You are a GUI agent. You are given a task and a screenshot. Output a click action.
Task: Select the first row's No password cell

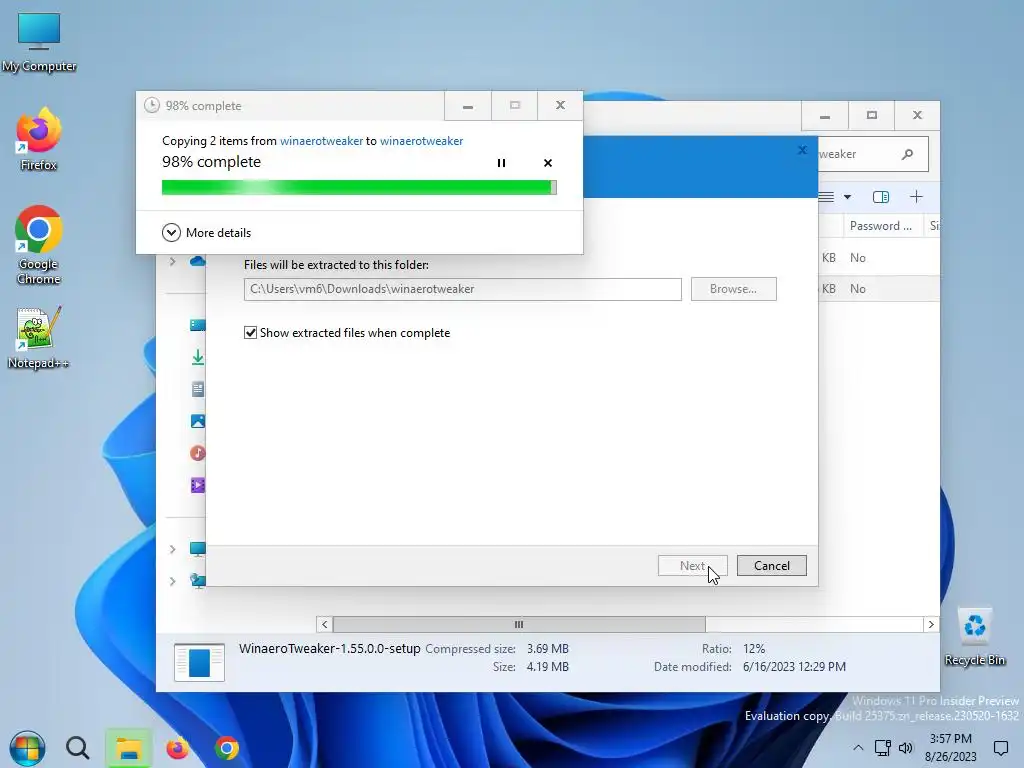pos(857,258)
